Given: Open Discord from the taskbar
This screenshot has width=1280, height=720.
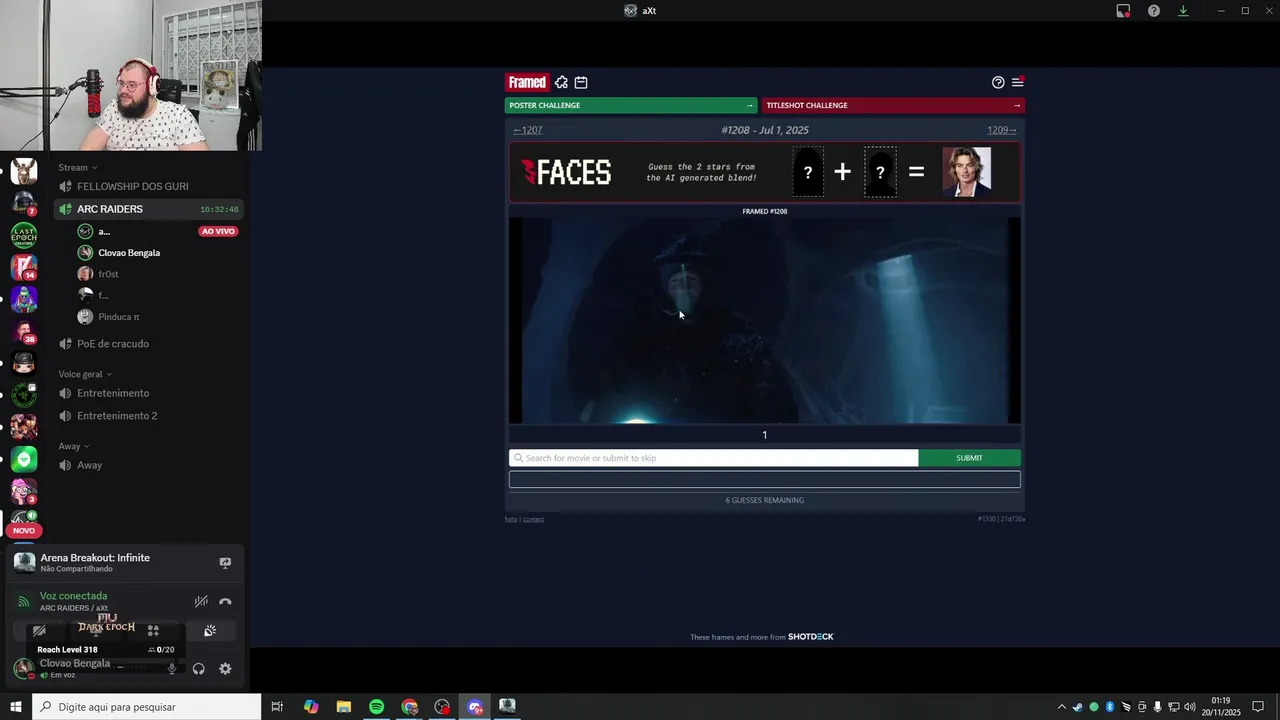Looking at the screenshot, I should pos(475,707).
